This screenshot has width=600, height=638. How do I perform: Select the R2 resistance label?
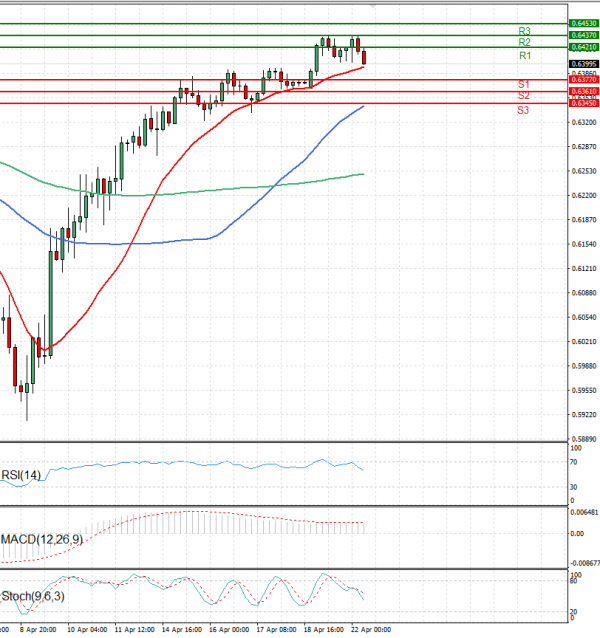tap(524, 42)
